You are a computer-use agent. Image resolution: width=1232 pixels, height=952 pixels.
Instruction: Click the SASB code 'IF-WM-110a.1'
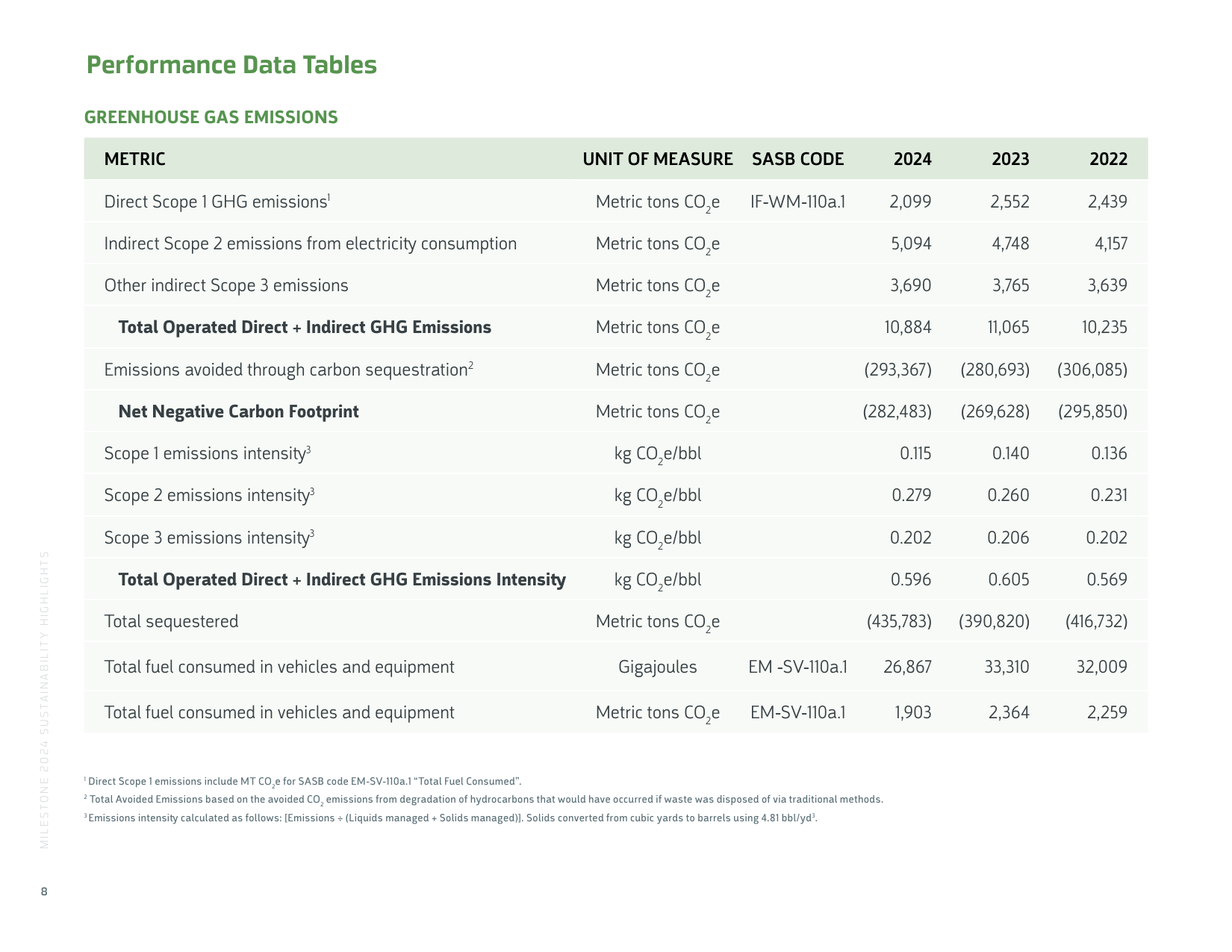(798, 202)
